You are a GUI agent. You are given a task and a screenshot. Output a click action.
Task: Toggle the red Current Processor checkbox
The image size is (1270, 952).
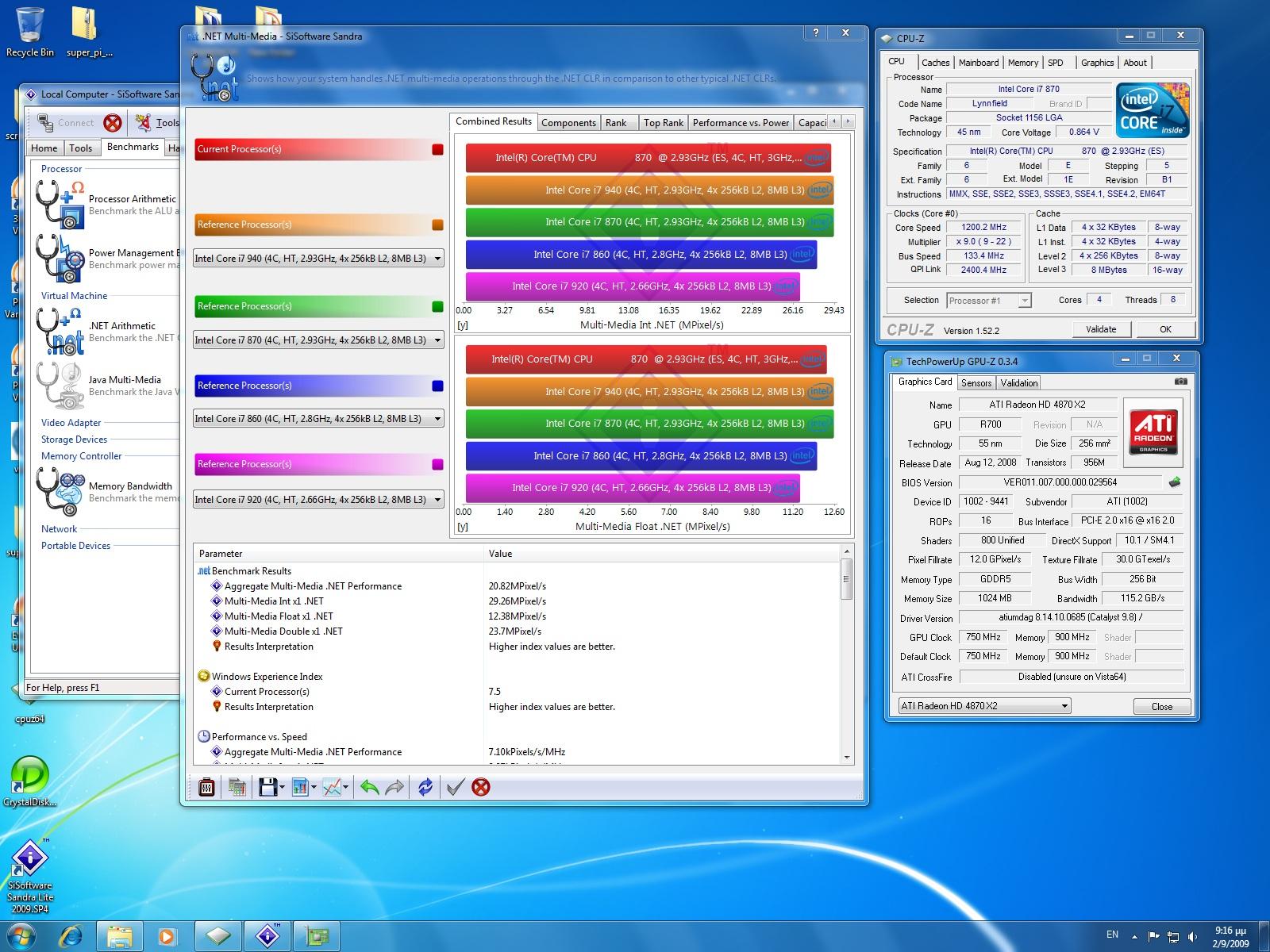click(437, 149)
